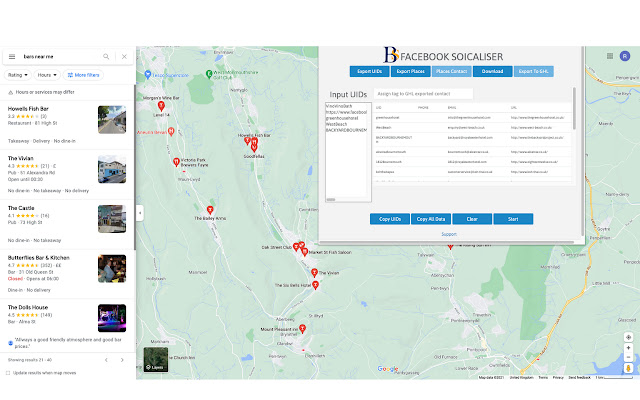This screenshot has height=400, width=640.
Task: Open the Google Maps hamburger menu
Action: pyautogui.click(x=12, y=57)
